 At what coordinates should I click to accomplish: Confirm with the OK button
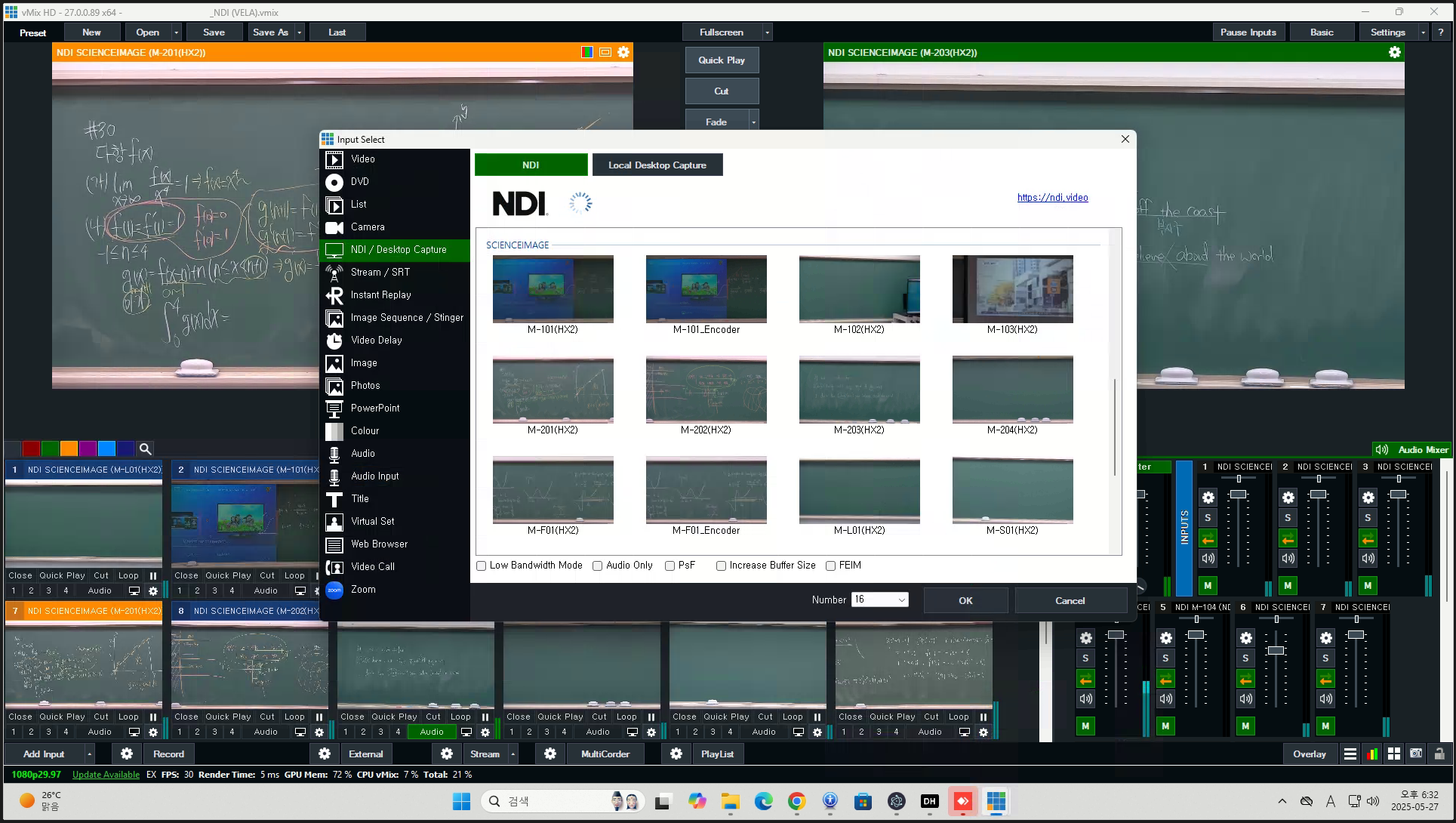coord(965,600)
